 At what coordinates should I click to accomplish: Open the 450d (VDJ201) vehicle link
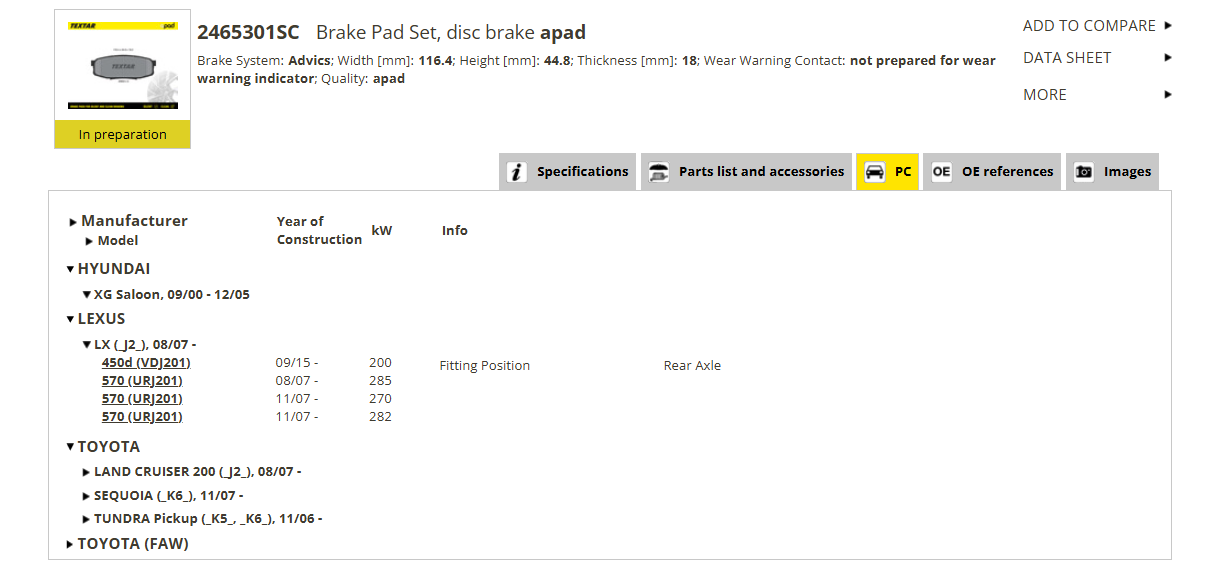[x=146, y=363]
